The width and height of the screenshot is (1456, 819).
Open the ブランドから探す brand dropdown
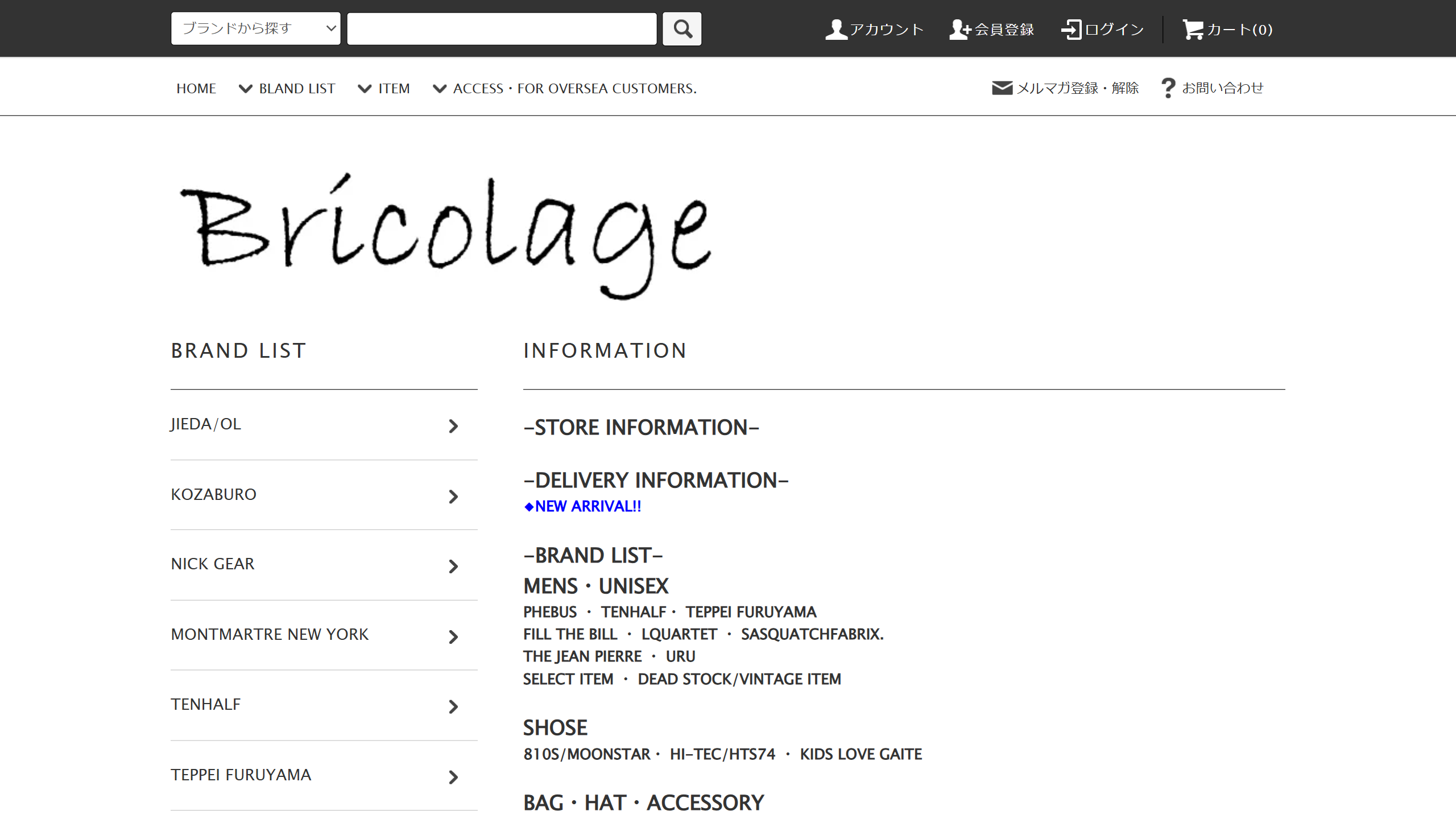tap(256, 28)
